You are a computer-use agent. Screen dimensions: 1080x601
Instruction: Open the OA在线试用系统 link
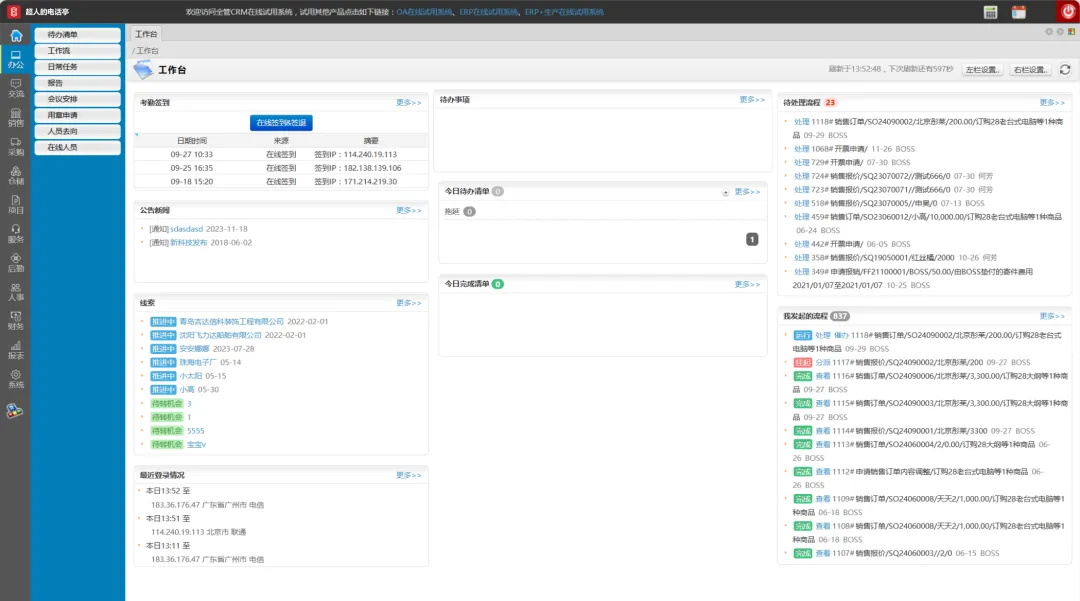424,12
